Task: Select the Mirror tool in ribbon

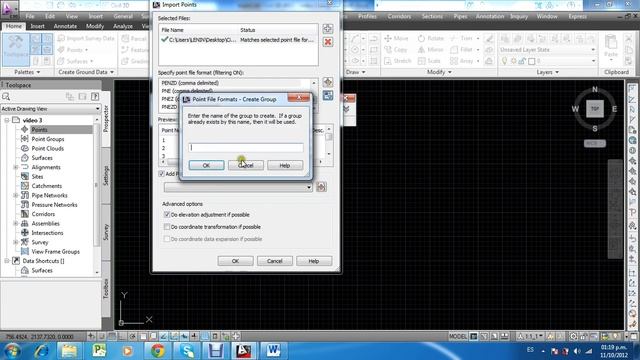Action: pos(431,50)
